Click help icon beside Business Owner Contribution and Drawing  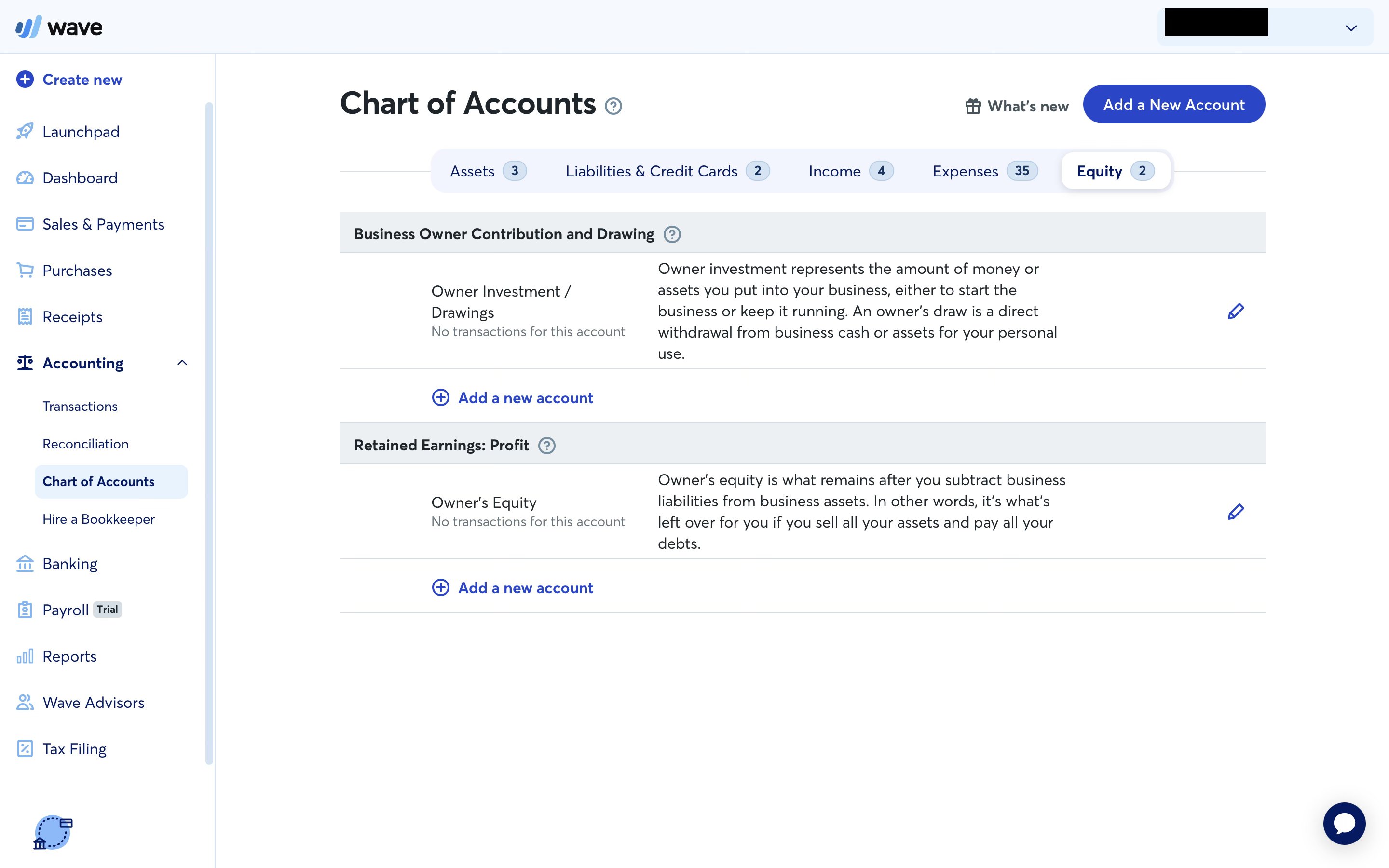(671, 234)
